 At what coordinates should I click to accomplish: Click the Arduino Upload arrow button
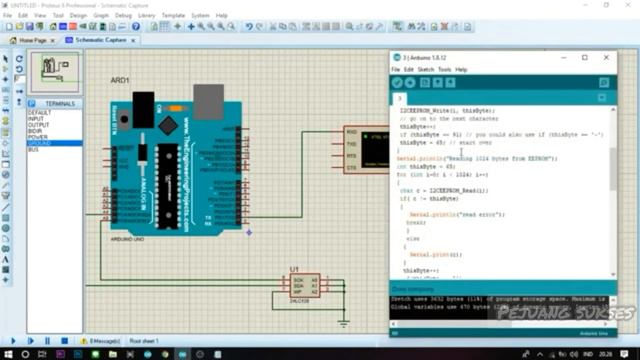[x=410, y=83]
